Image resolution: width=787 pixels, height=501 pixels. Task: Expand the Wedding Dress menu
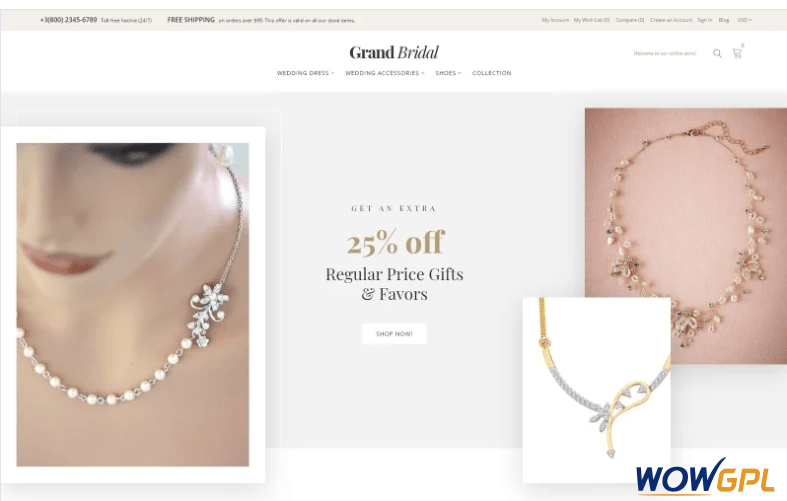coord(305,73)
